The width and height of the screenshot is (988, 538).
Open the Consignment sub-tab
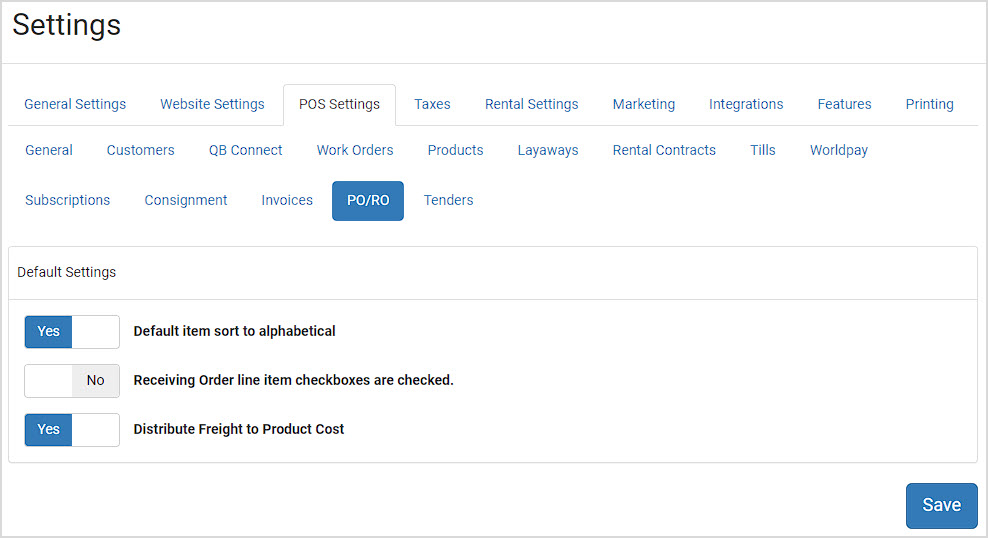pyautogui.click(x=186, y=200)
